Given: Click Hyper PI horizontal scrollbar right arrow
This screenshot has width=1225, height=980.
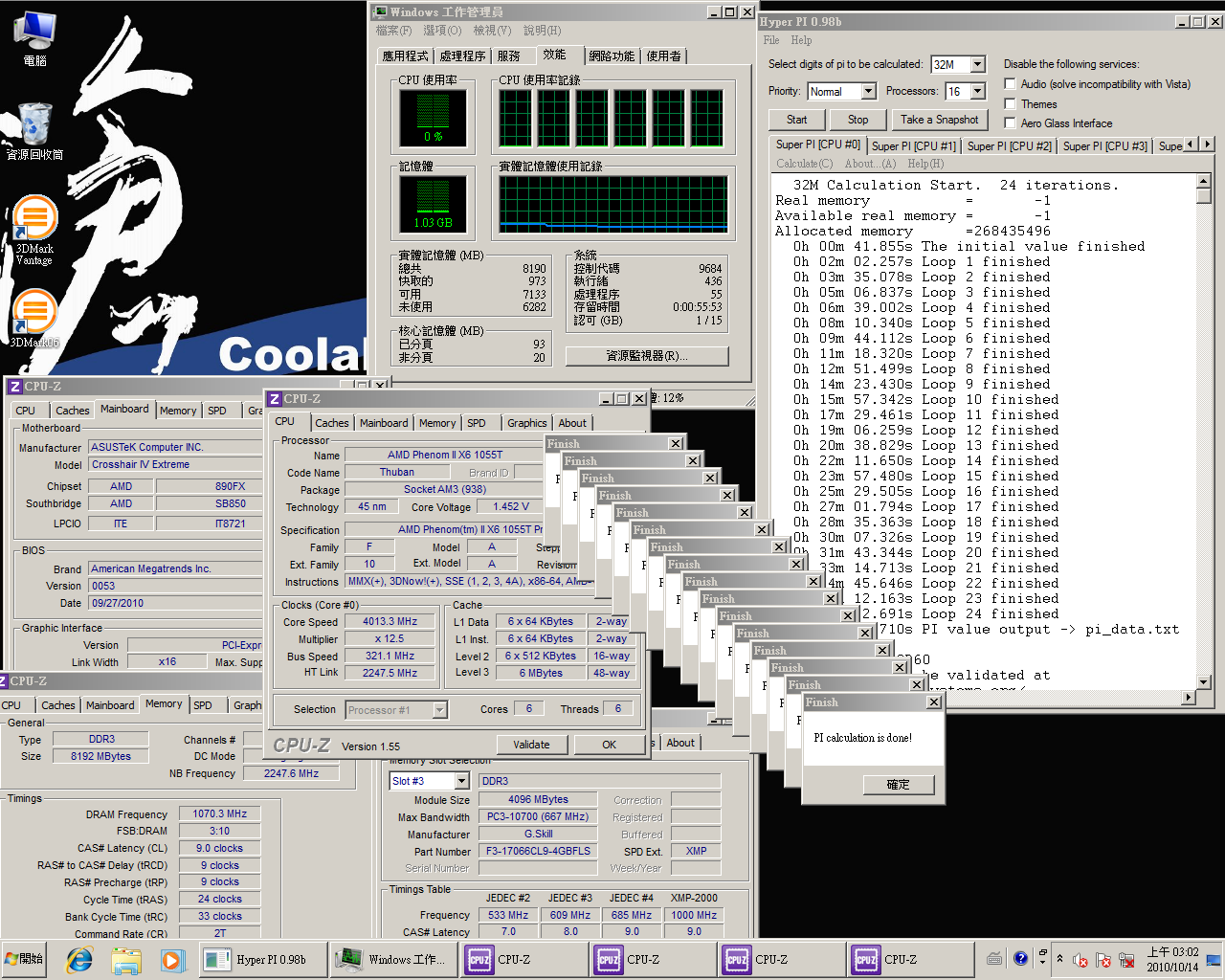Looking at the screenshot, I should tap(1189, 697).
